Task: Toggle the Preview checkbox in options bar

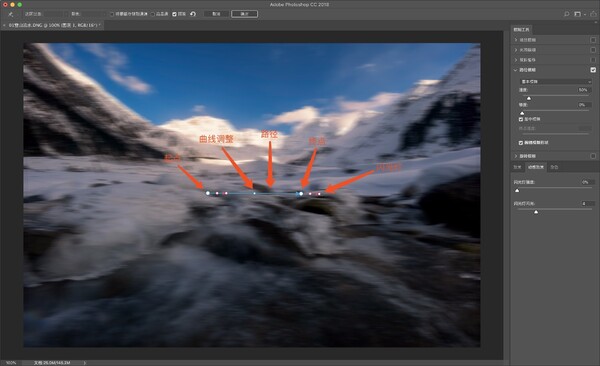Action: tap(174, 14)
